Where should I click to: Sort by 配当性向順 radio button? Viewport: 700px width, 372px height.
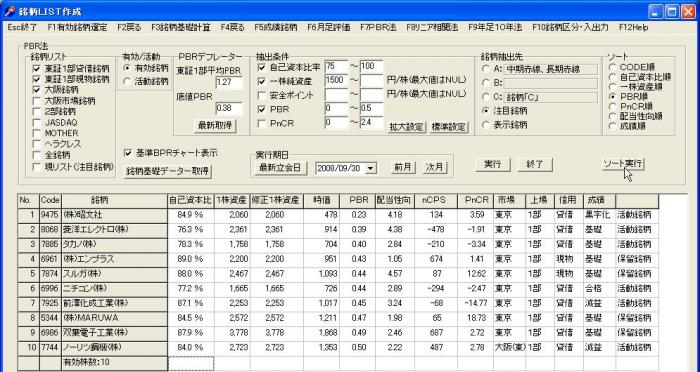[613, 116]
